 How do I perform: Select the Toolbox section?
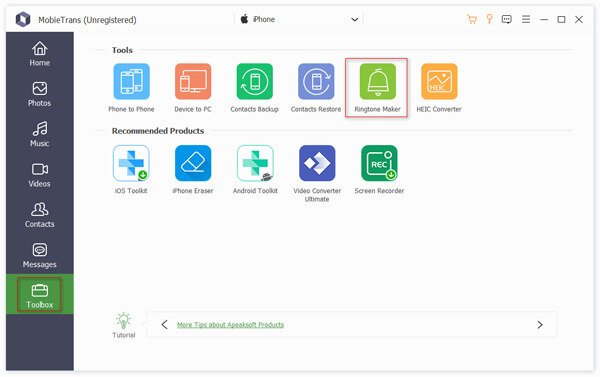[x=40, y=294]
